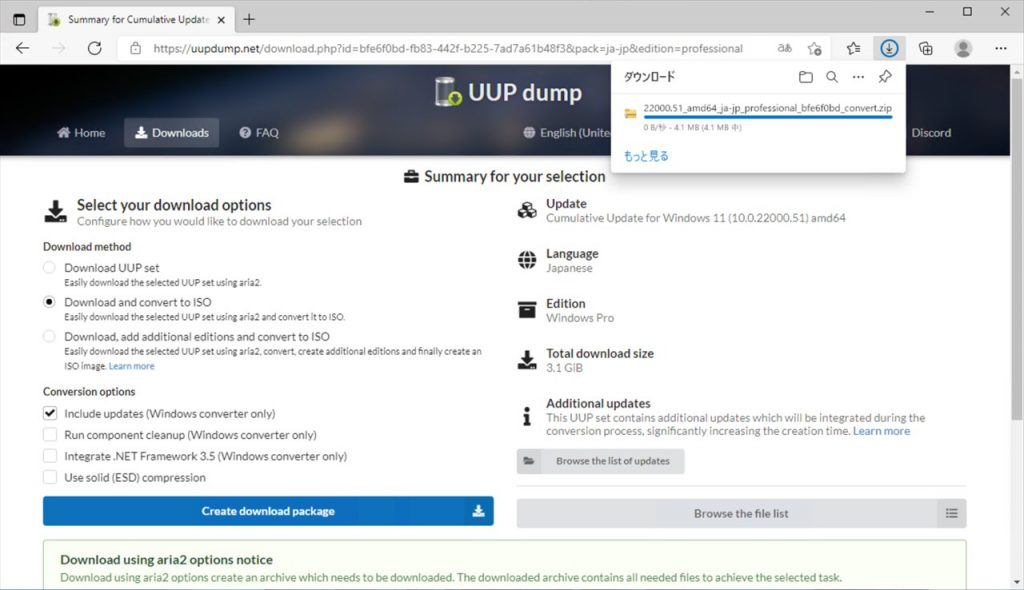The image size is (1024, 590).
Task: Click the page vertical scrollbar
Action: [1016, 248]
